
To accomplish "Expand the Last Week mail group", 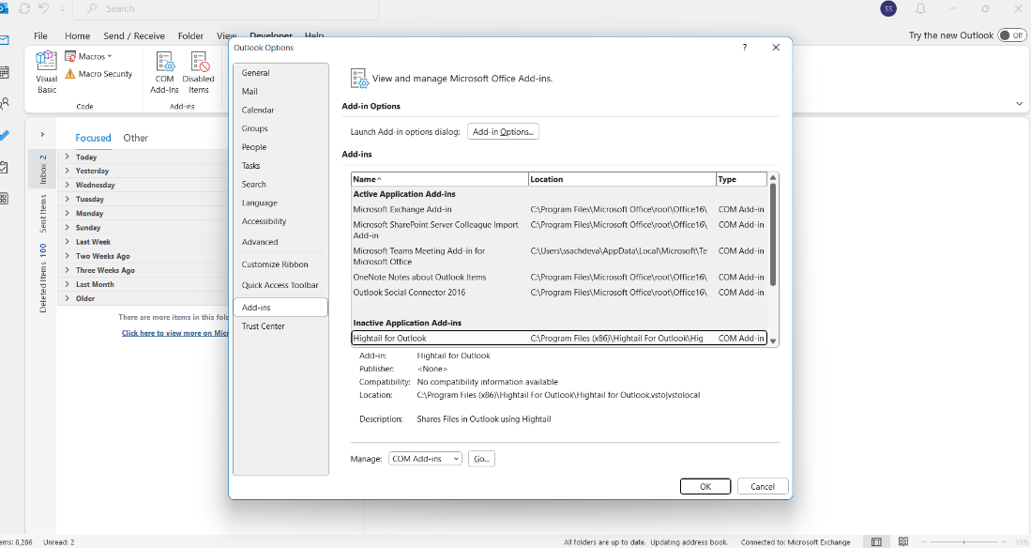I will tap(67, 242).
